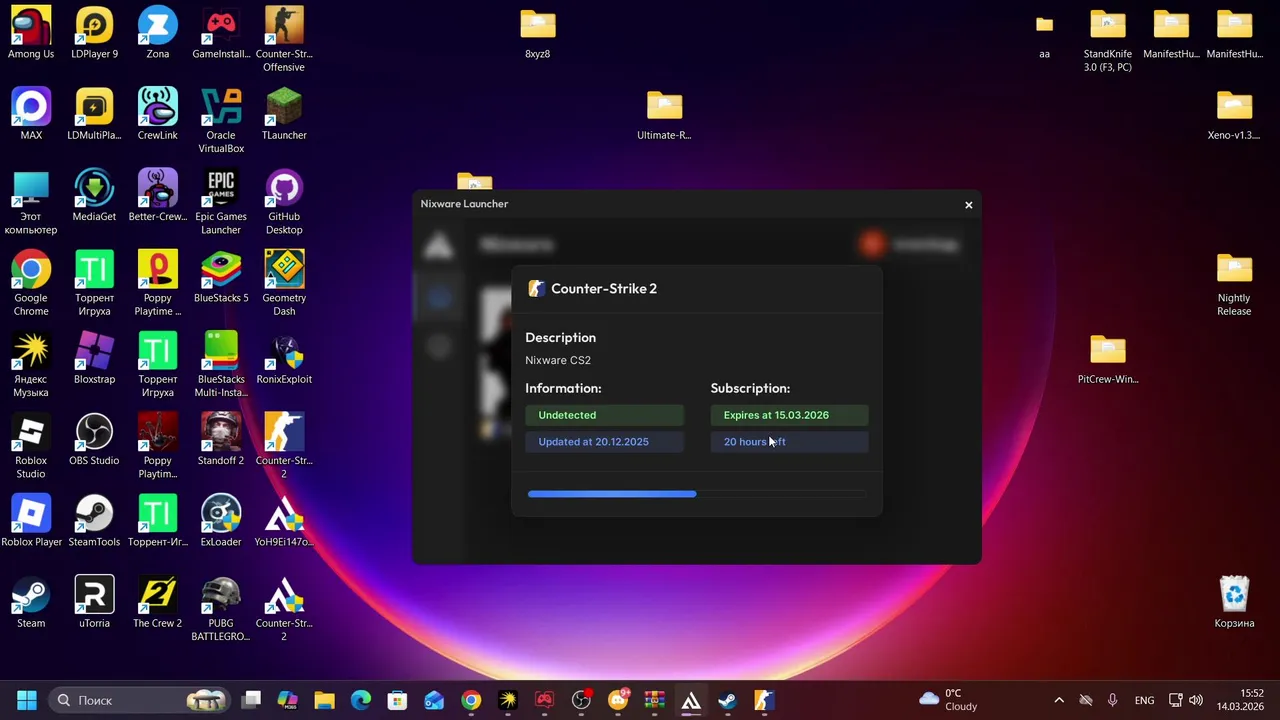
Task: Select the Better-Crew desktop icon
Action: (158, 195)
